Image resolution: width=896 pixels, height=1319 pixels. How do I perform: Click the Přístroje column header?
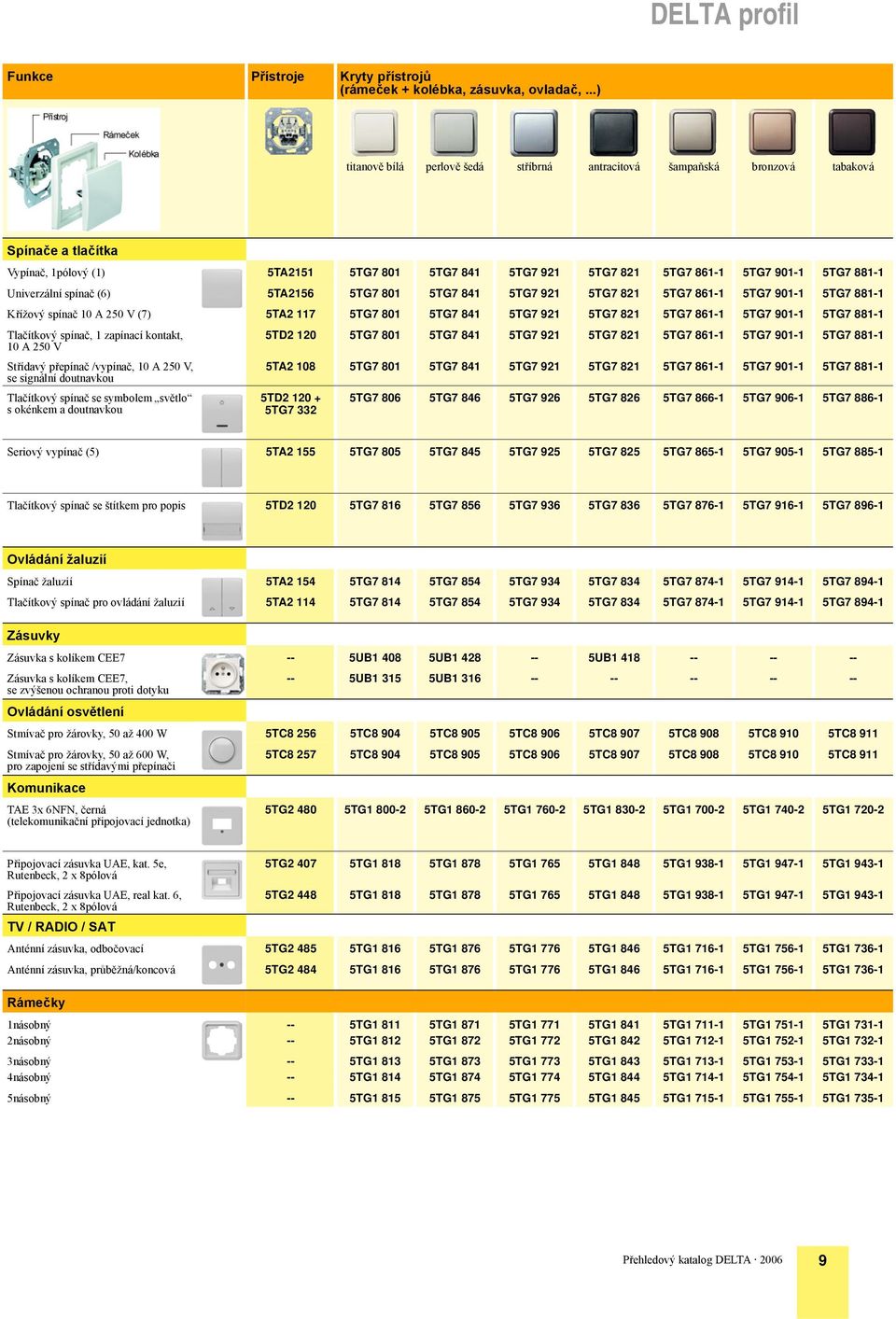point(277,77)
